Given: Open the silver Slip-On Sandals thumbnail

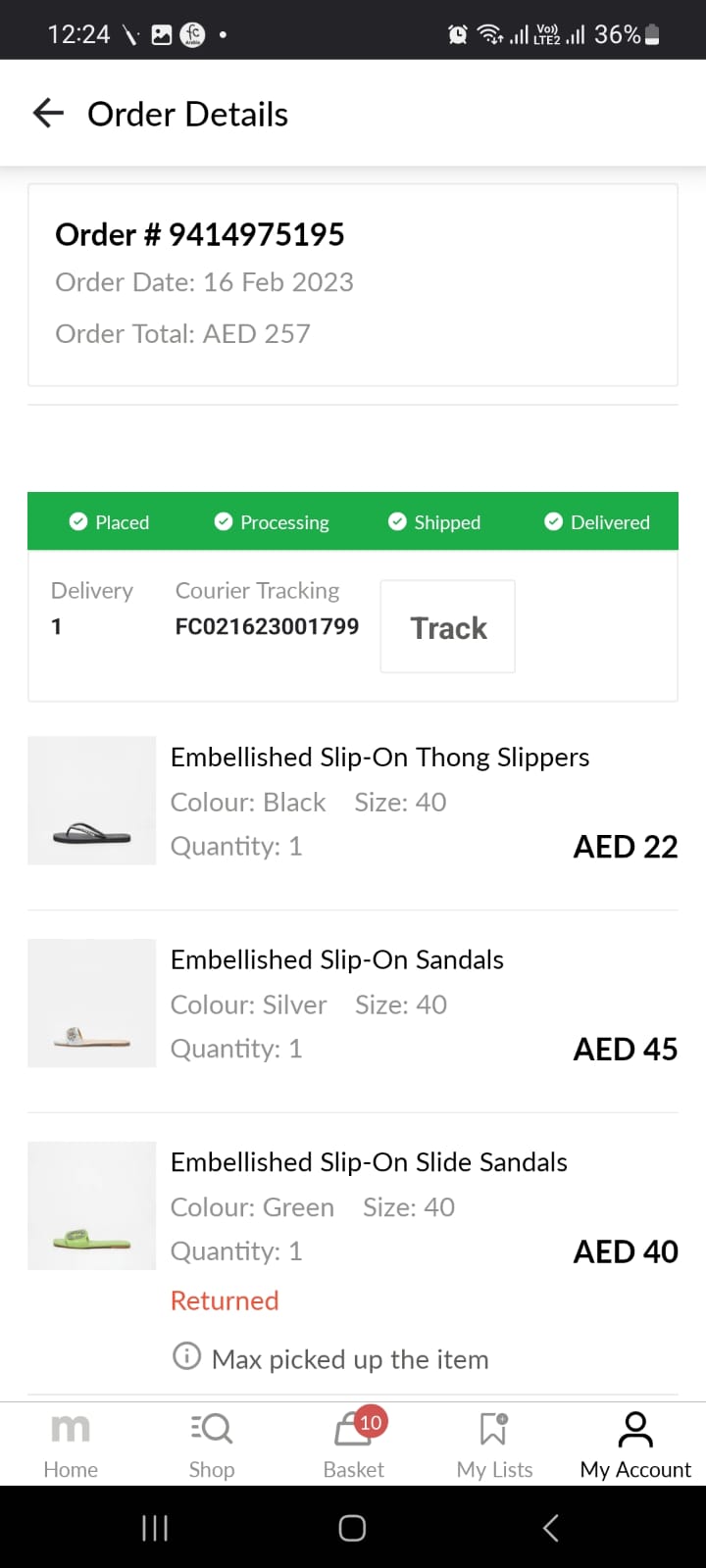Looking at the screenshot, I should [x=92, y=1004].
